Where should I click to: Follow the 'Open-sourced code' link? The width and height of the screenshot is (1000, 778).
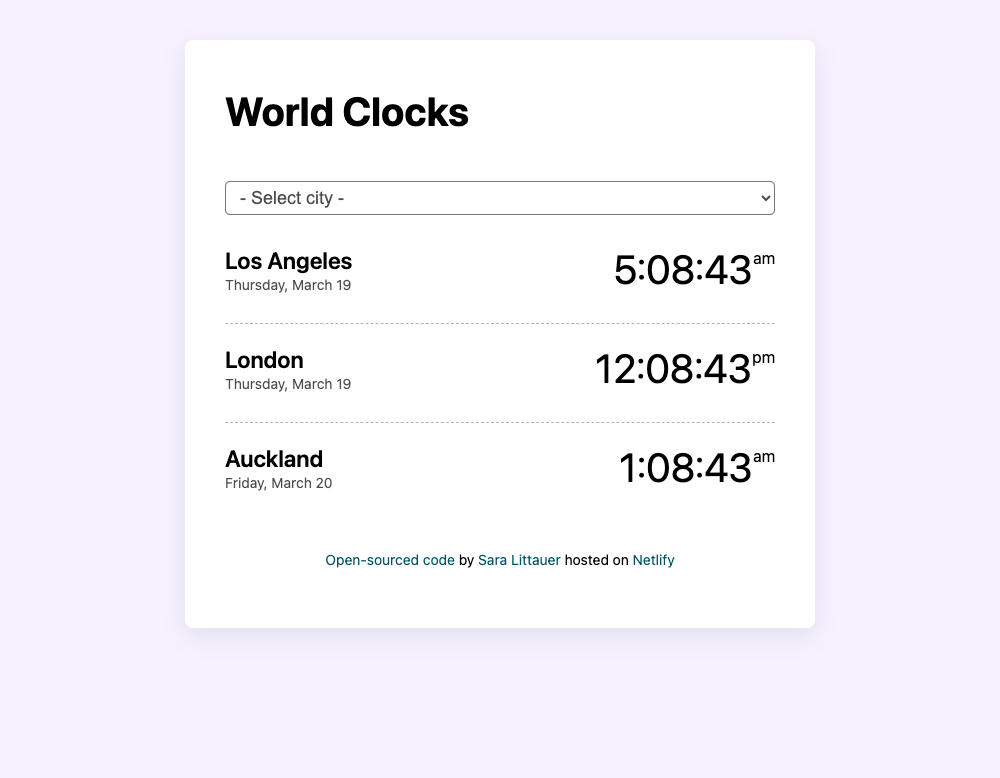click(390, 560)
